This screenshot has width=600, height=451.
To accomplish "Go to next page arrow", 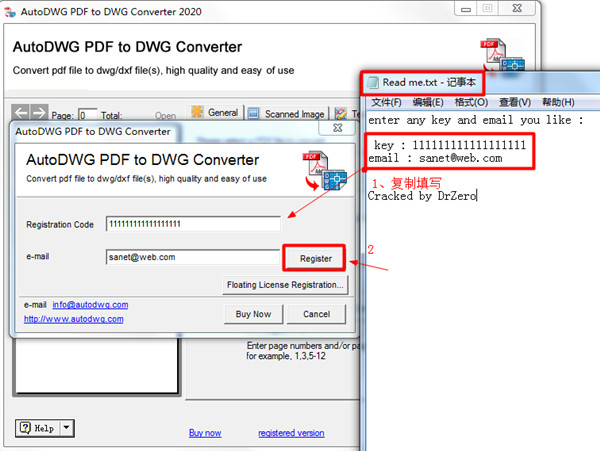I will [39, 112].
